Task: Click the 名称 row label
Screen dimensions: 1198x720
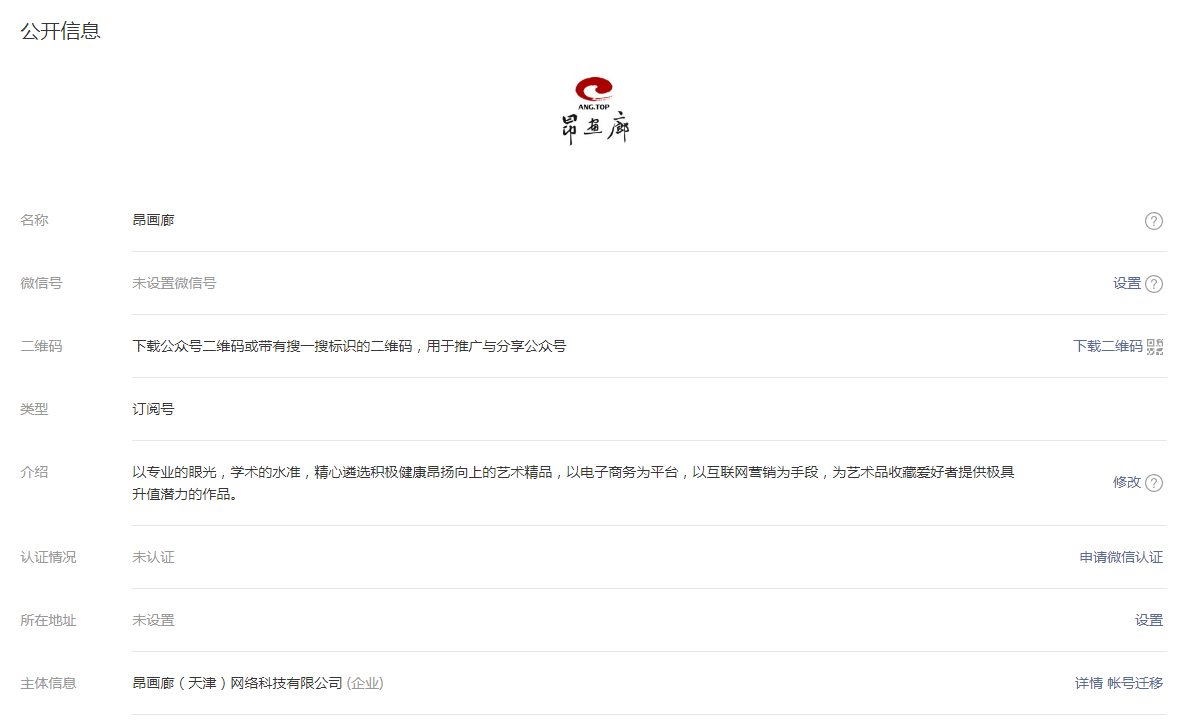Action: pos(34,220)
